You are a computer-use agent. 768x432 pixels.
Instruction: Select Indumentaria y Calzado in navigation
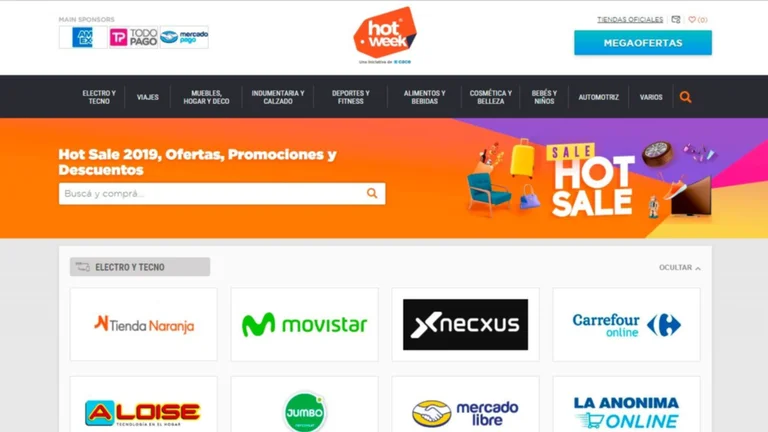pyautogui.click(x=278, y=97)
